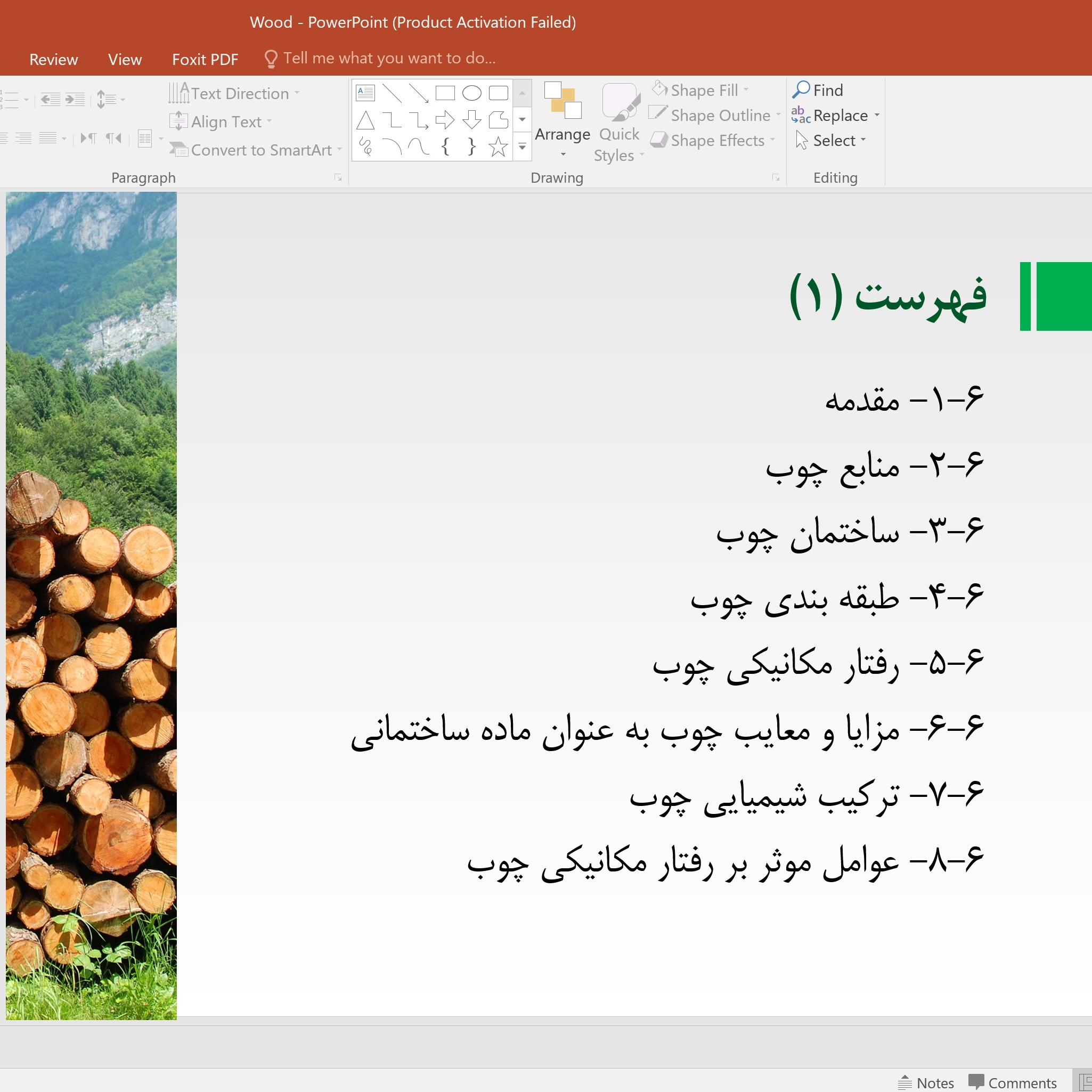Screen dimensions: 1092x1092
Task: Select the elbow arrow connector shape
Action: click(x=418, y=120)
